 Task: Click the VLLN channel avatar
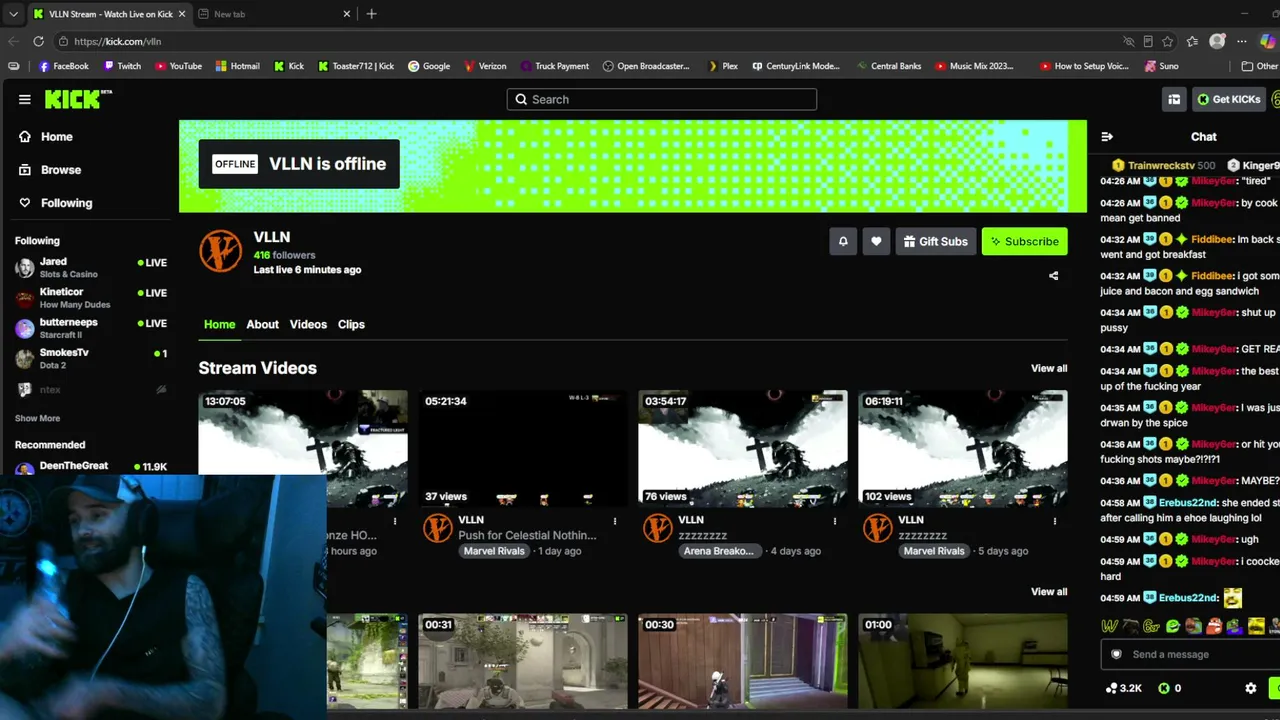coord(220,250)
